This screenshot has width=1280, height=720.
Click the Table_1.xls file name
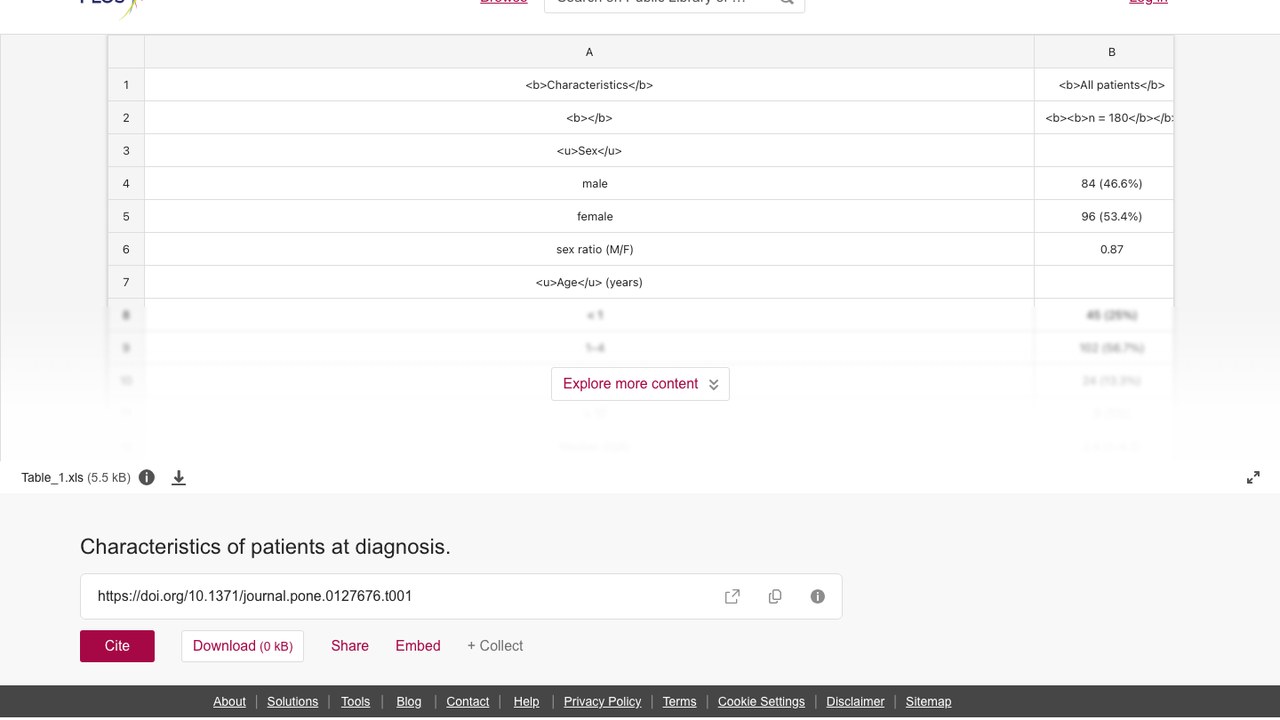(x=52, y=478)
